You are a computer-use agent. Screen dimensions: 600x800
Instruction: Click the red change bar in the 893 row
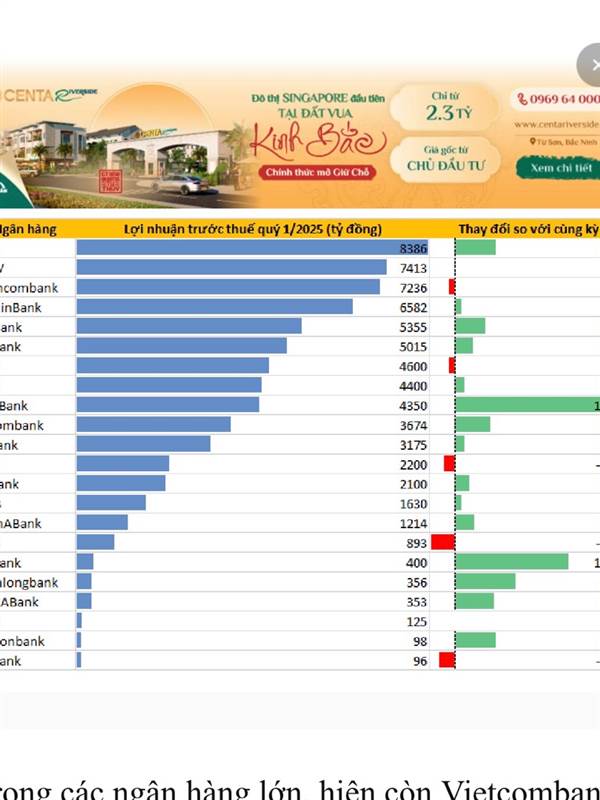pos(443,542)
